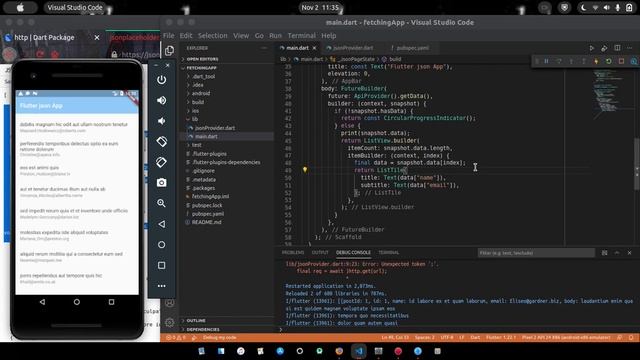Open emulator extended controls (three dots)
Image resolution: width=640 pixels, height=360 pixels.
pos(162,286)
